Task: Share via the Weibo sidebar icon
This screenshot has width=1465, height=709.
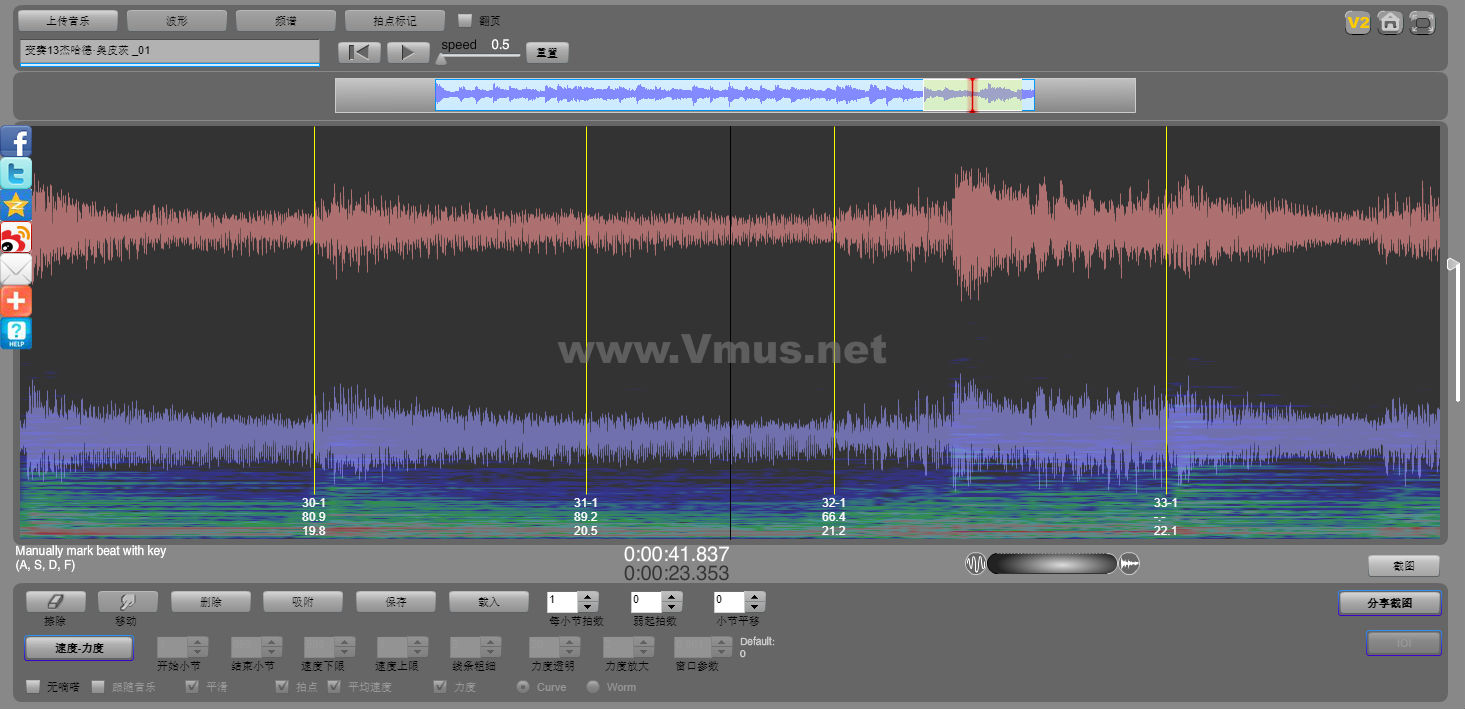Action: pyautogui.click(x=16, y=237)
